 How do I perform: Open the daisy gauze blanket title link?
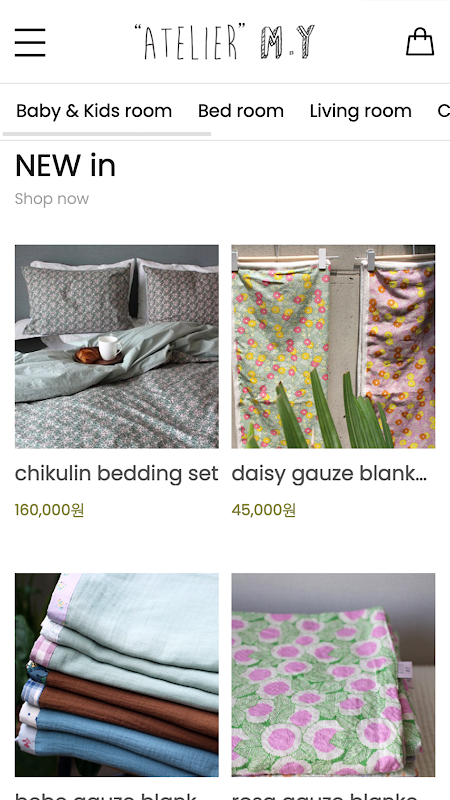click(329, 474)
